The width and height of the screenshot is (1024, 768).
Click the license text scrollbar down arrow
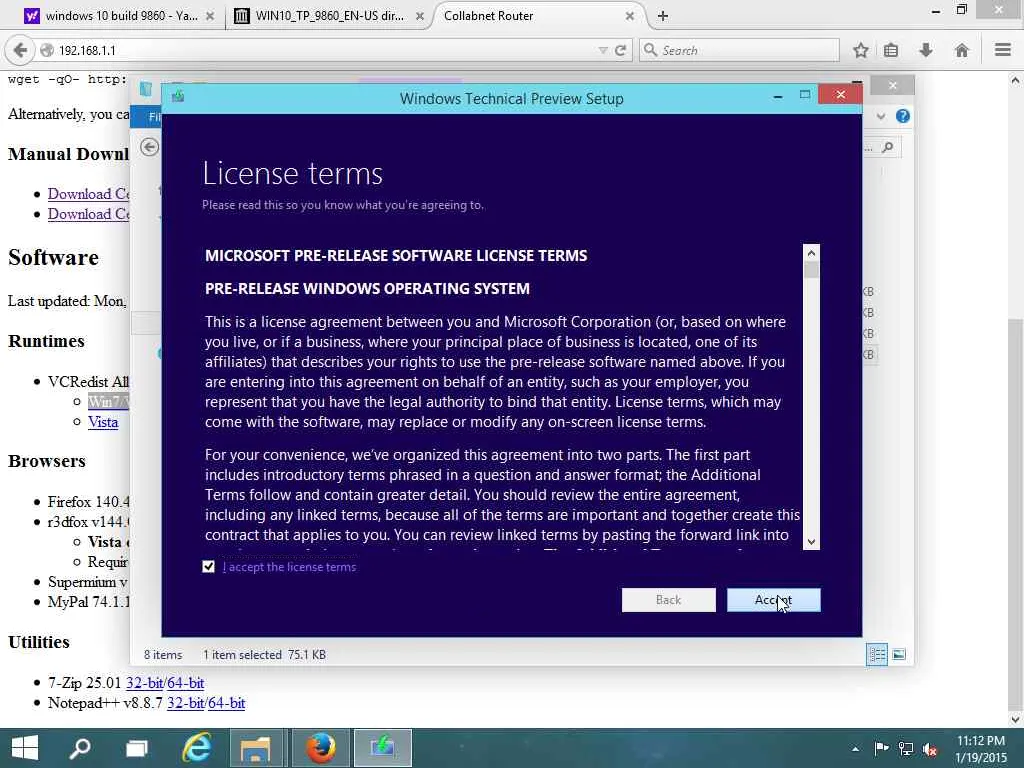tap(811, 541)
